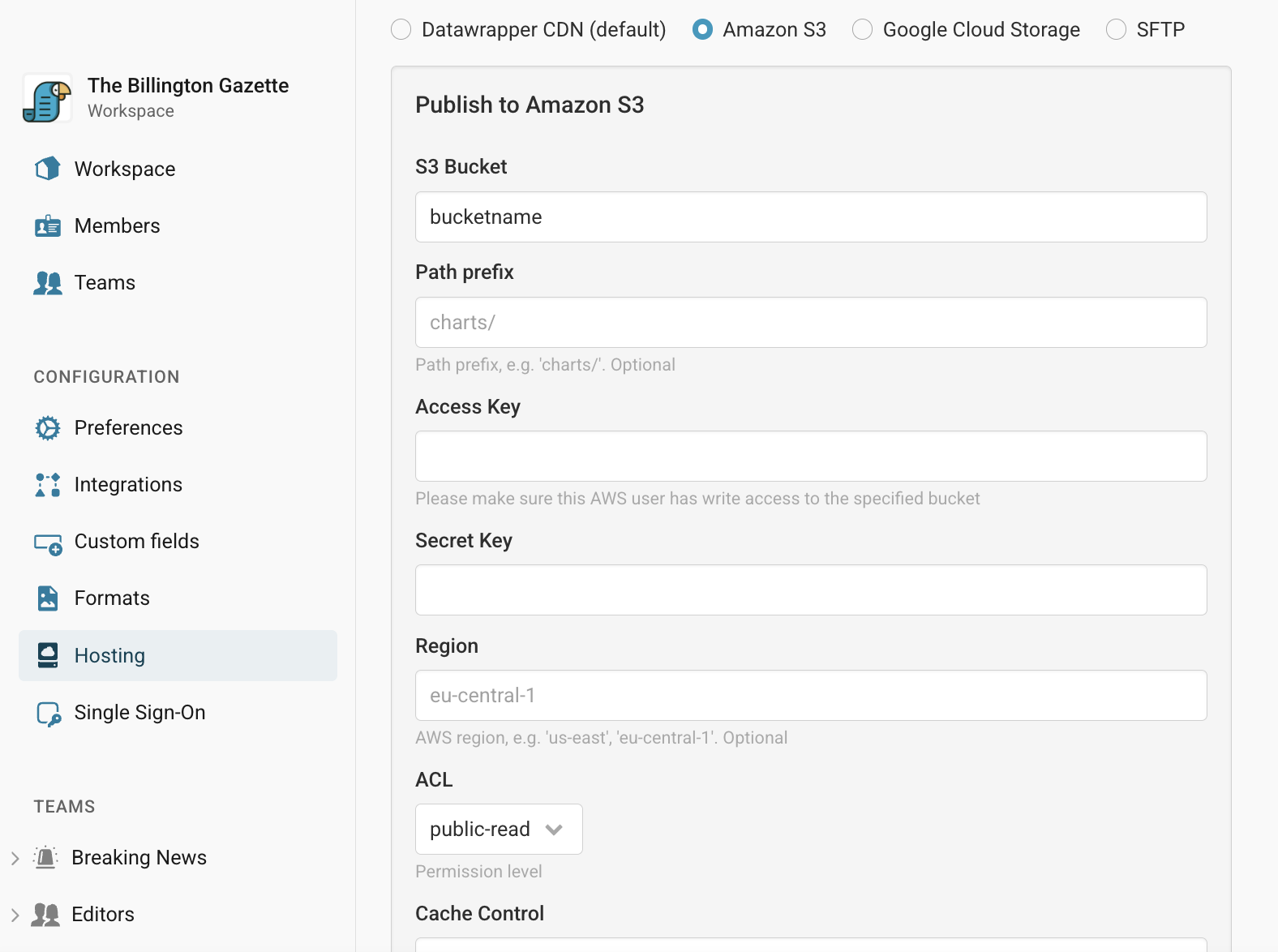Image resolution: width=1278 pixels, height=952 pixels.
Task: Click the Formats image file icon
Action: click(x=48, y=598)
